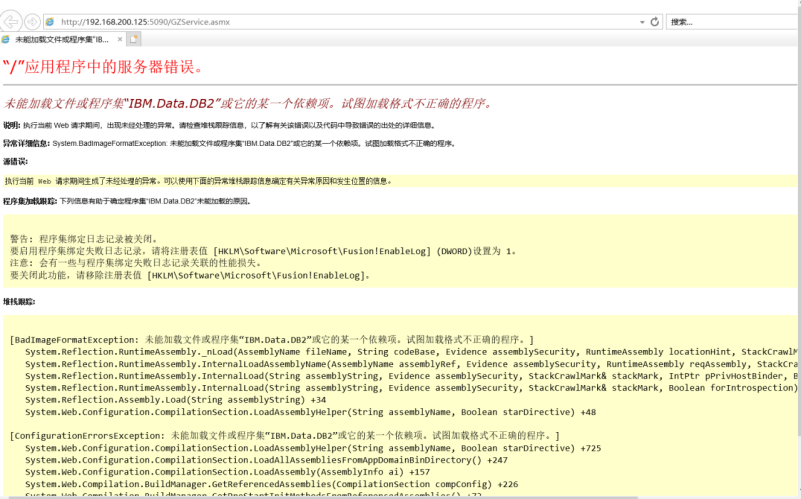Click the IE favicon on the page tab
Image resolution: width=801 pixels, height=499 pixels.
coord(6,39)
